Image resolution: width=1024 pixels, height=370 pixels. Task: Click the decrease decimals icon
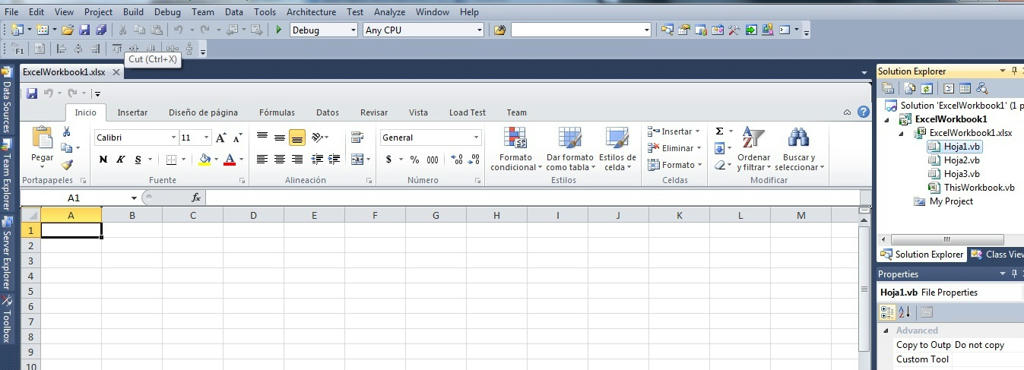pos(474,159)
